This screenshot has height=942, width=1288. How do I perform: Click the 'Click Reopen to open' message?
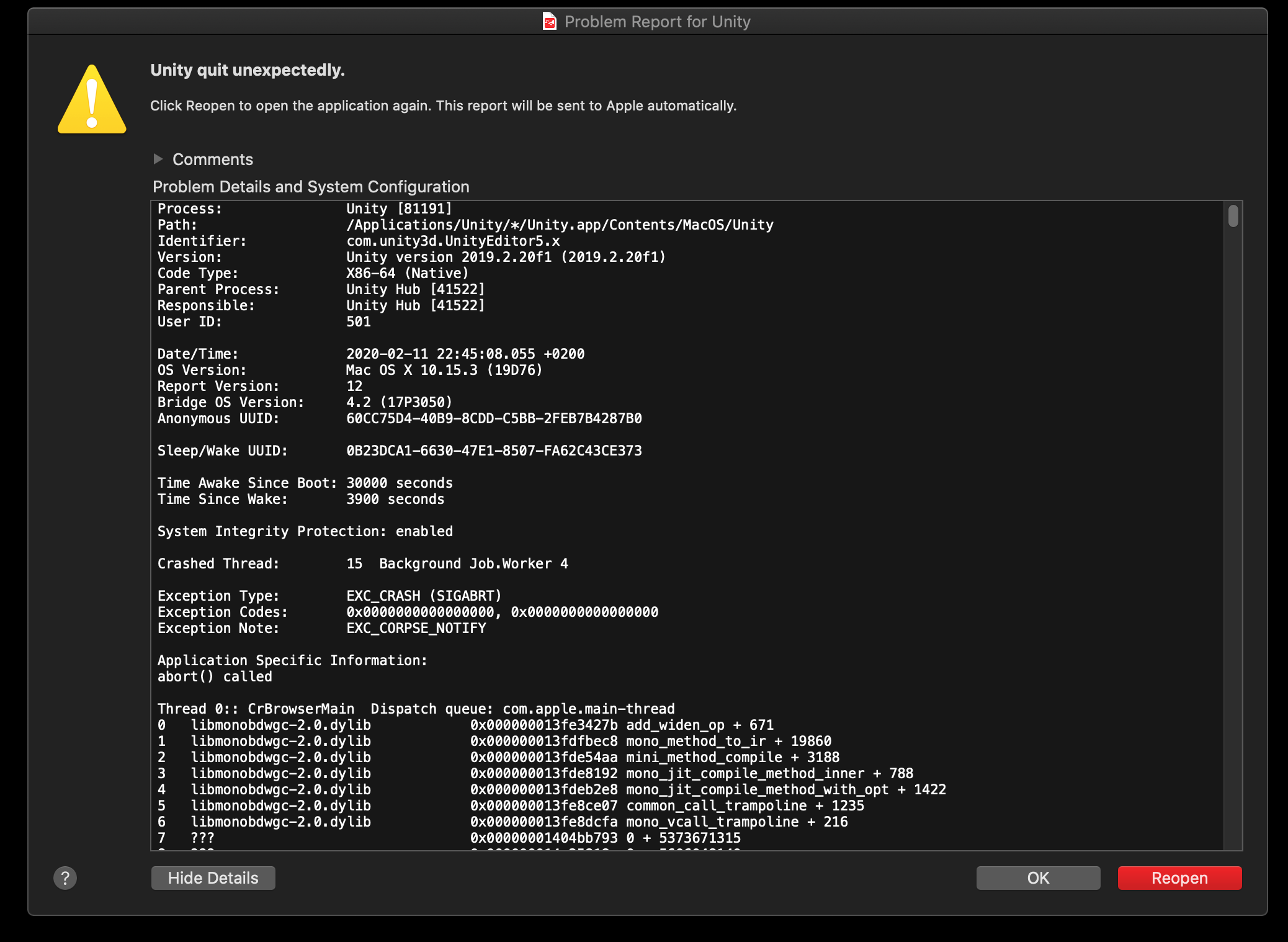point(443,105)
